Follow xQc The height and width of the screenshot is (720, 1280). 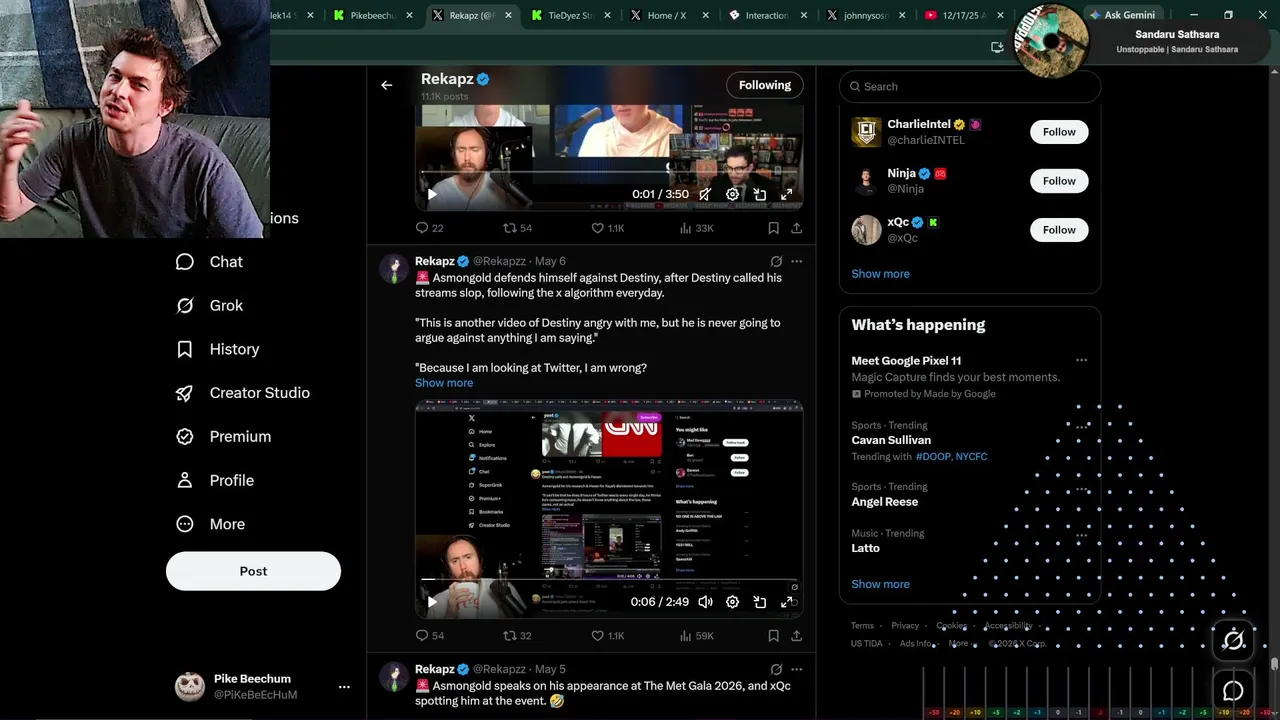pos(1059,230)
